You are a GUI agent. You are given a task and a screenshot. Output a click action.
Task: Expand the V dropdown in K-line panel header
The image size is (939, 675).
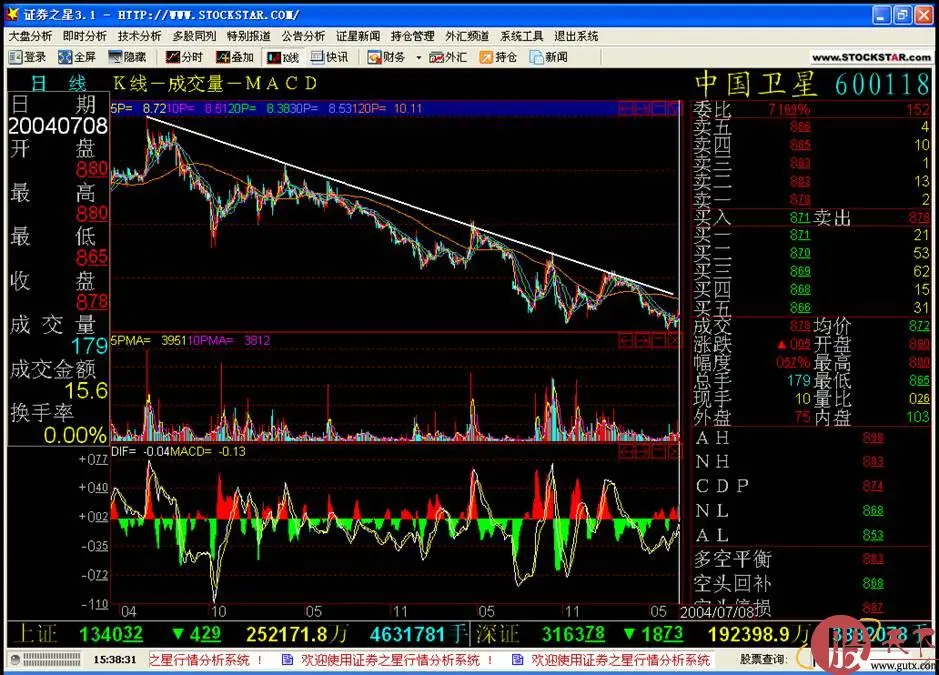(674, 108)
